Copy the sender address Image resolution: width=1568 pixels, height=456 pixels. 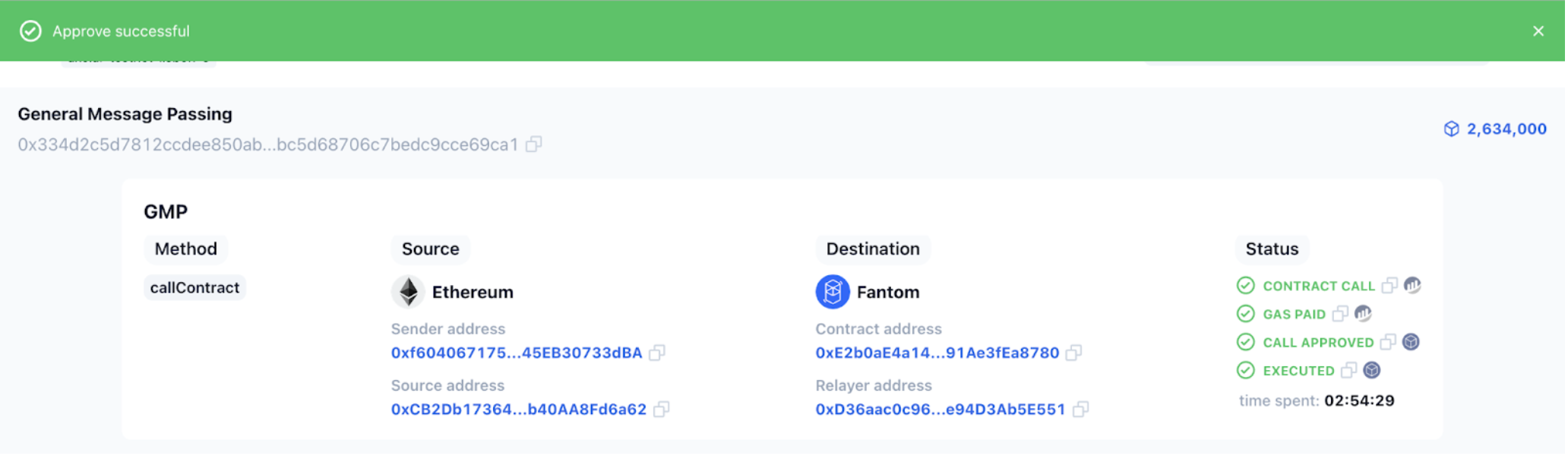click(658, 353)
